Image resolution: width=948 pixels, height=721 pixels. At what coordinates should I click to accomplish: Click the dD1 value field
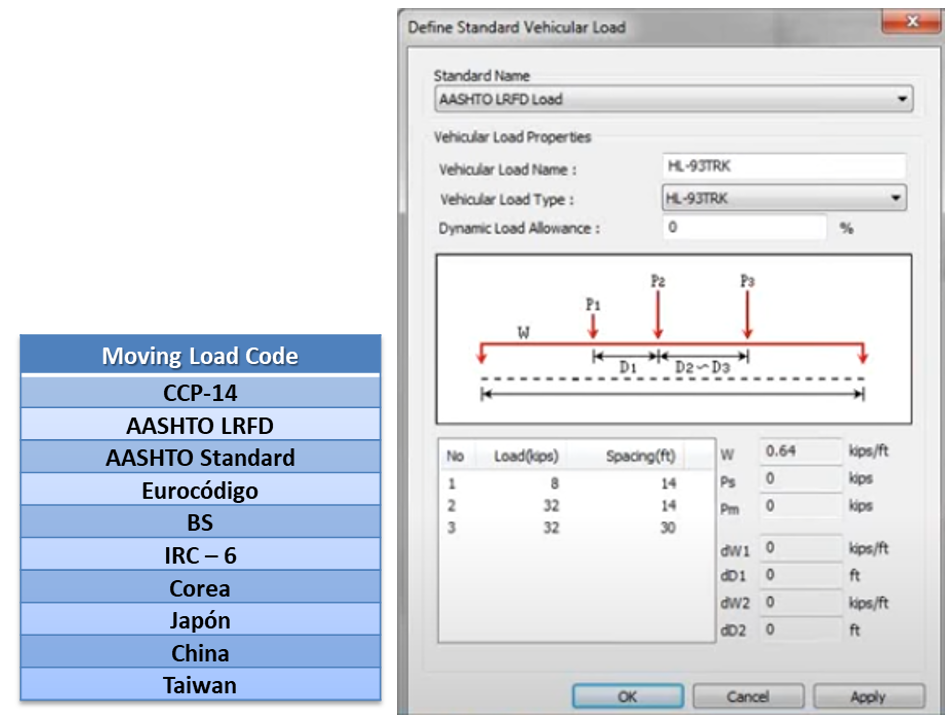click(x=800, y=575)
